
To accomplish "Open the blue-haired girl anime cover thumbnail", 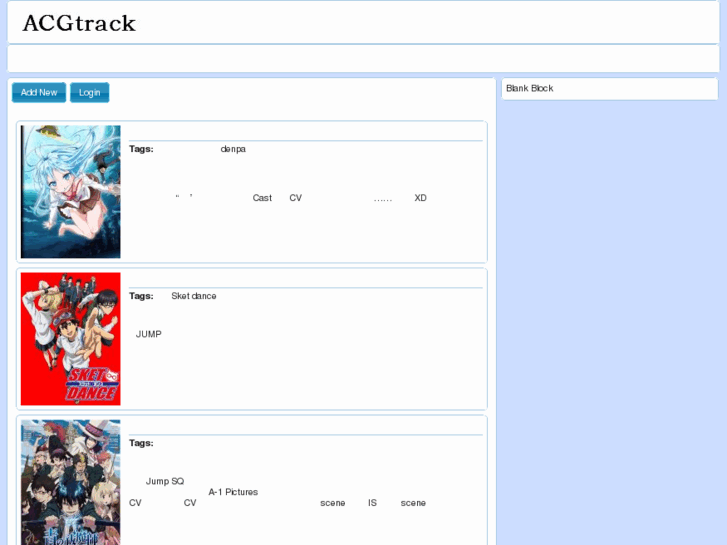I will tap(70, 192).
